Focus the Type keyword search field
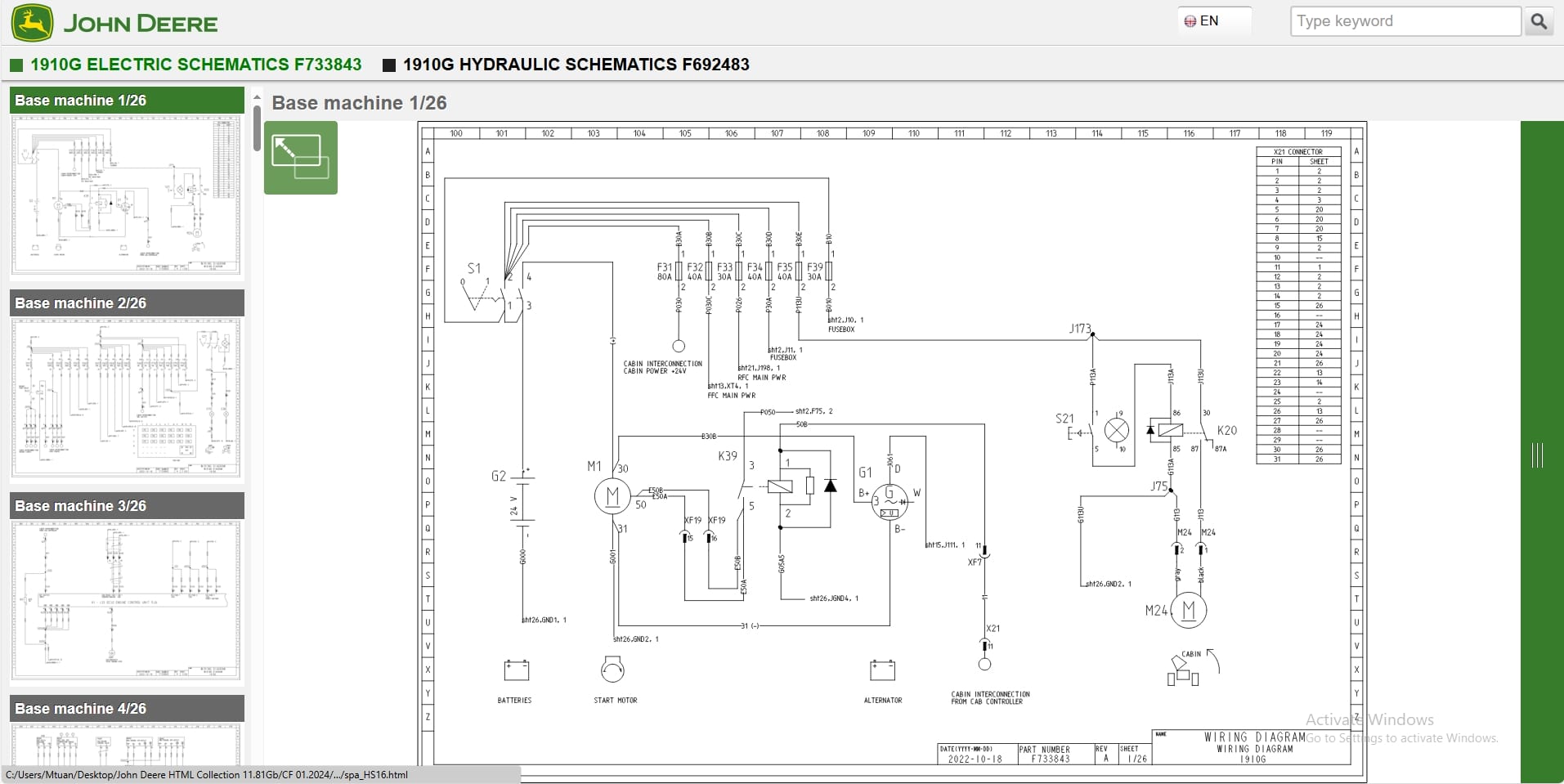This screenshot has height=784, width=1564. [x=1405, y=21]
